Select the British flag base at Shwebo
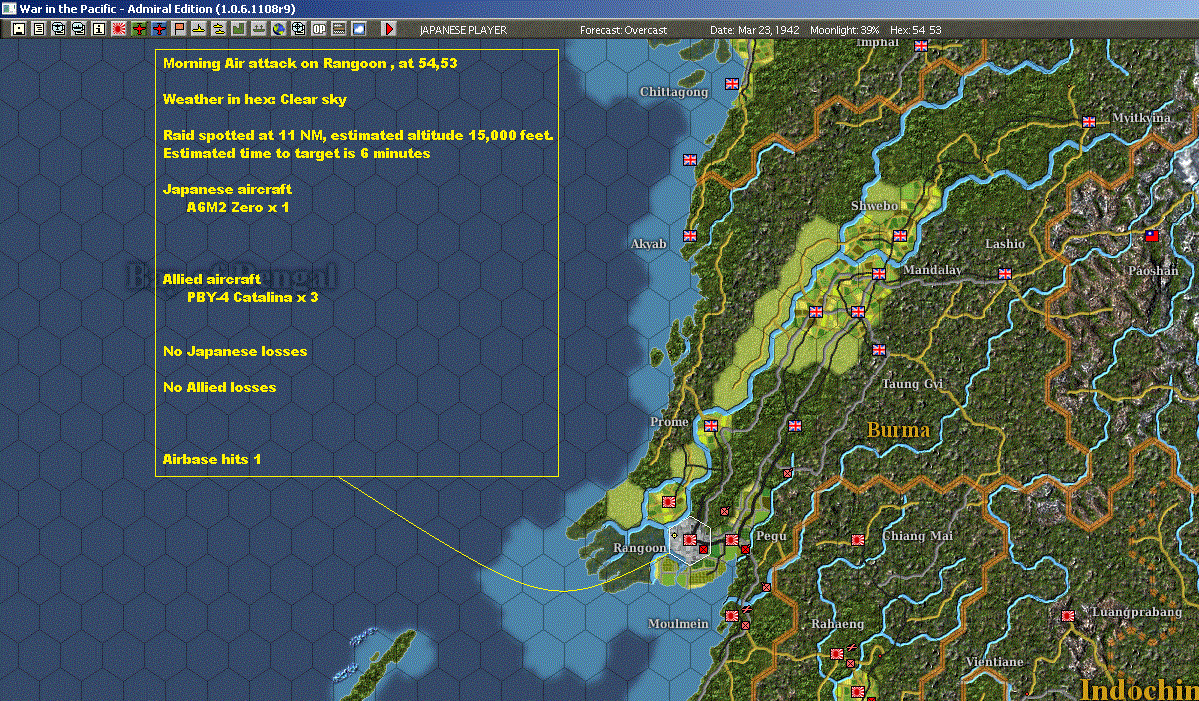1199x701 pixels. [900, 235]
